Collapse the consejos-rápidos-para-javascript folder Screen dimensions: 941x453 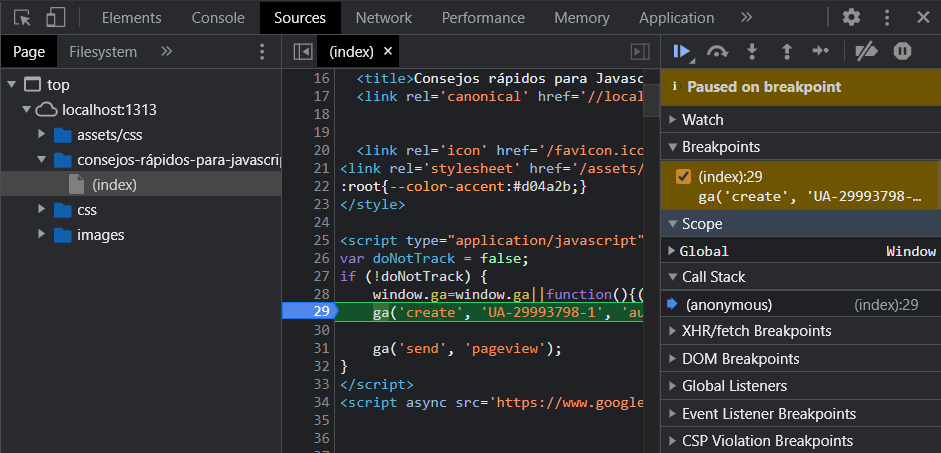click(41, 160)
